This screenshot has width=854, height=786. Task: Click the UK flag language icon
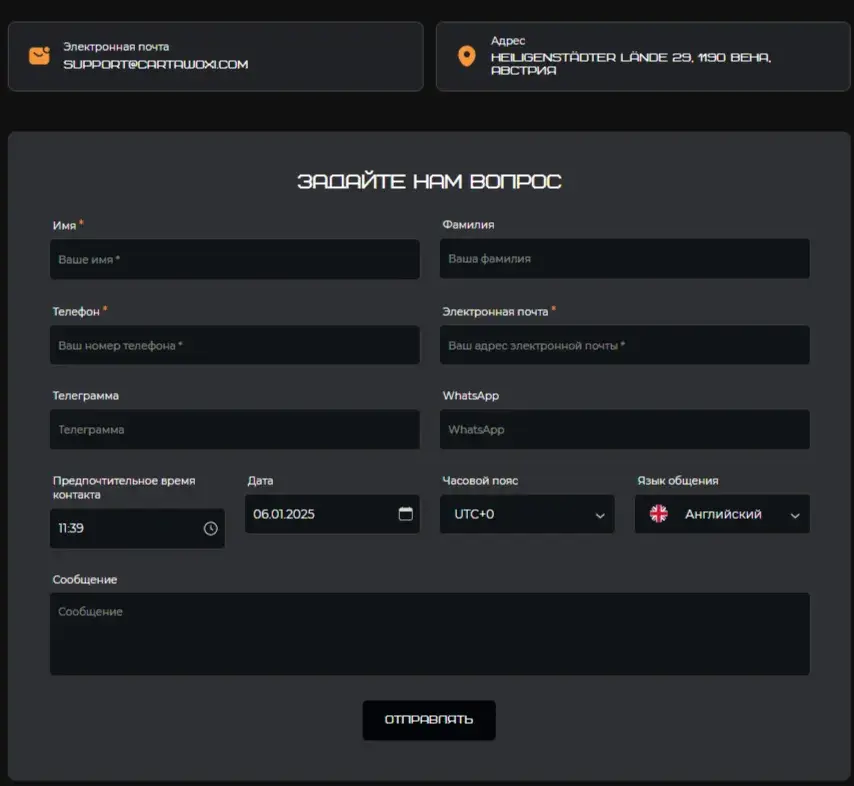pos(658,514)
